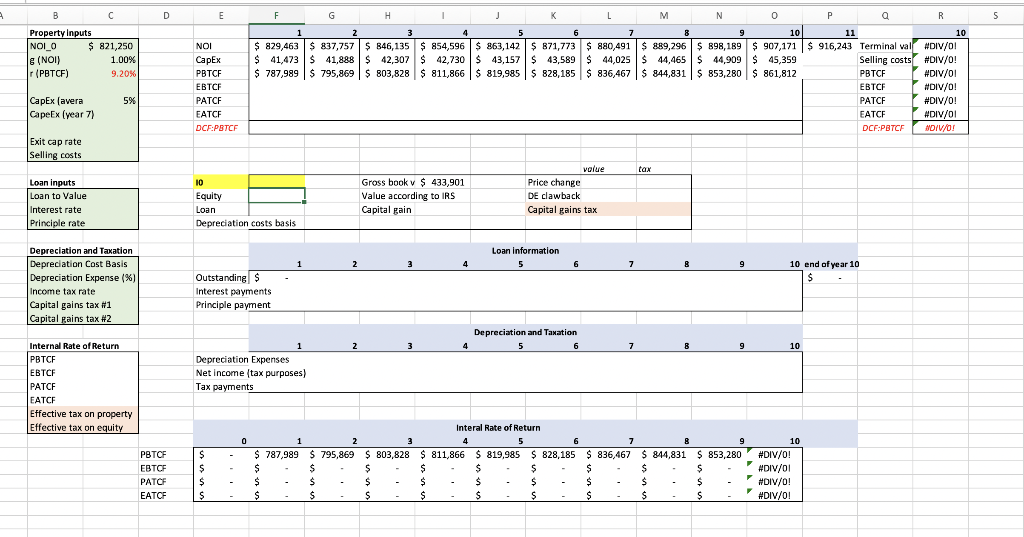Screen dimensions: 1024x537
Task: Select Capital gains tax #2 label
Action: coord(71,319)
